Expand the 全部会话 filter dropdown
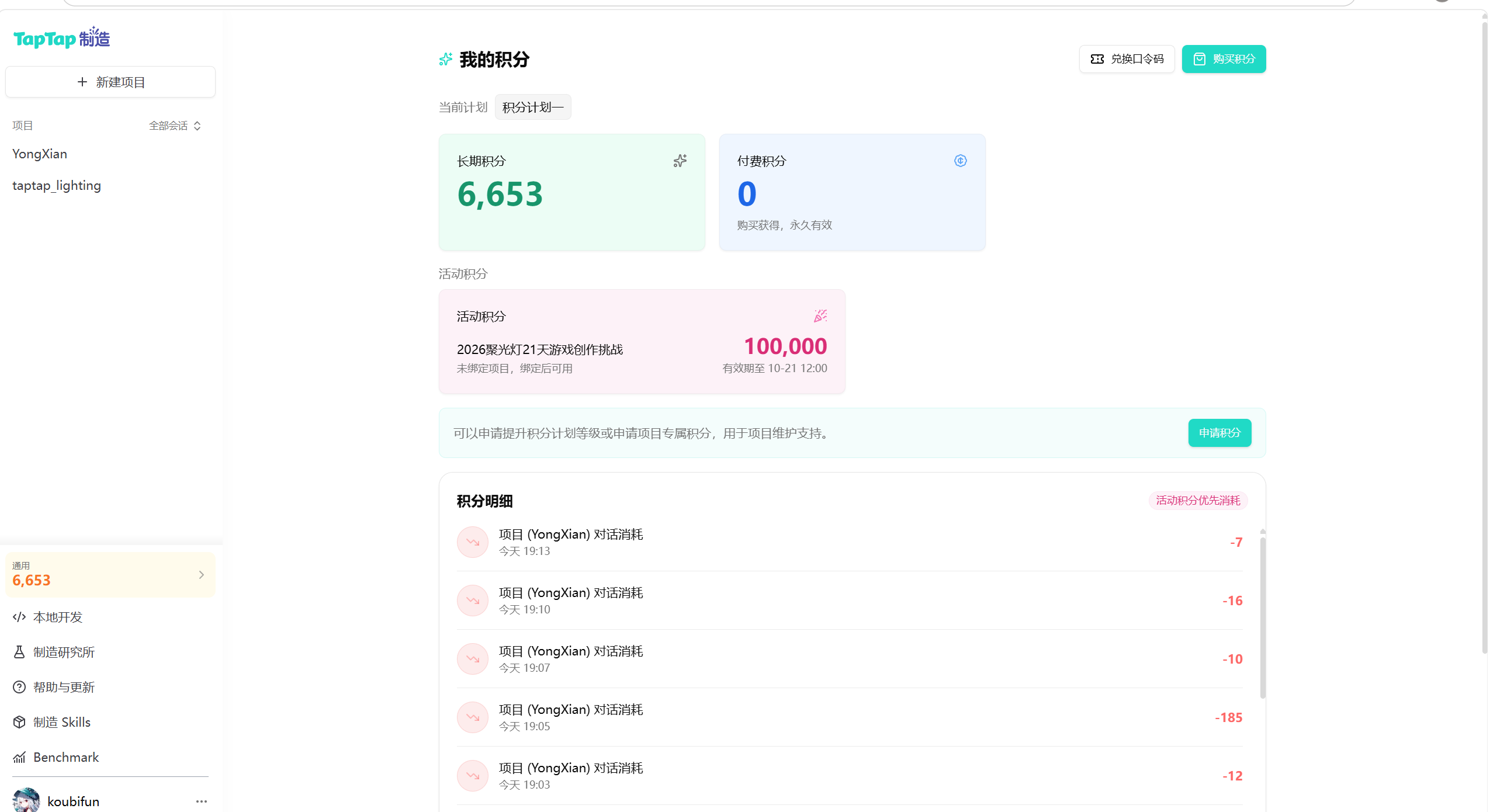 click(175, 126)
